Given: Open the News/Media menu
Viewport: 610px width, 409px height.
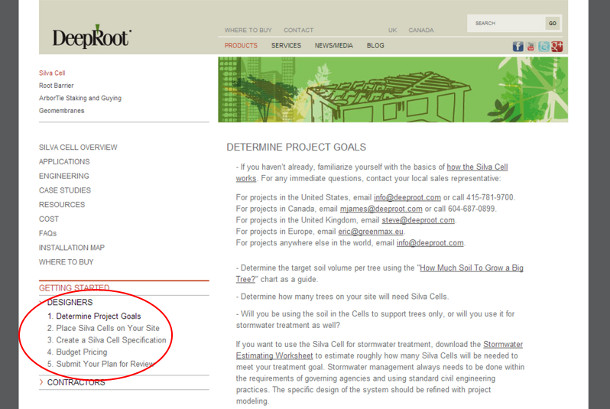Looking at the screenshot, I should [x=334, y=46].
